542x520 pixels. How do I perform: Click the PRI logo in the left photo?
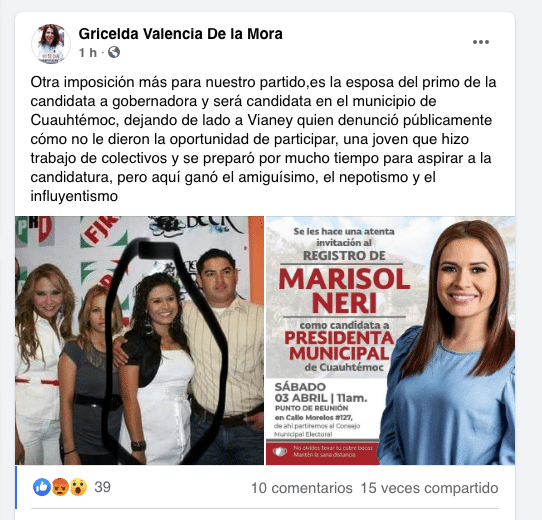click(x=35, y=230)
